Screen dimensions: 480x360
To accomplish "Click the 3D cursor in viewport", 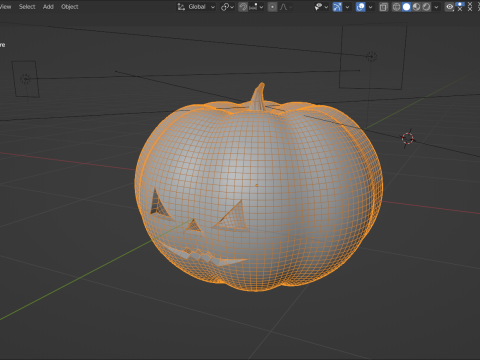I will [x=407, y=138].
